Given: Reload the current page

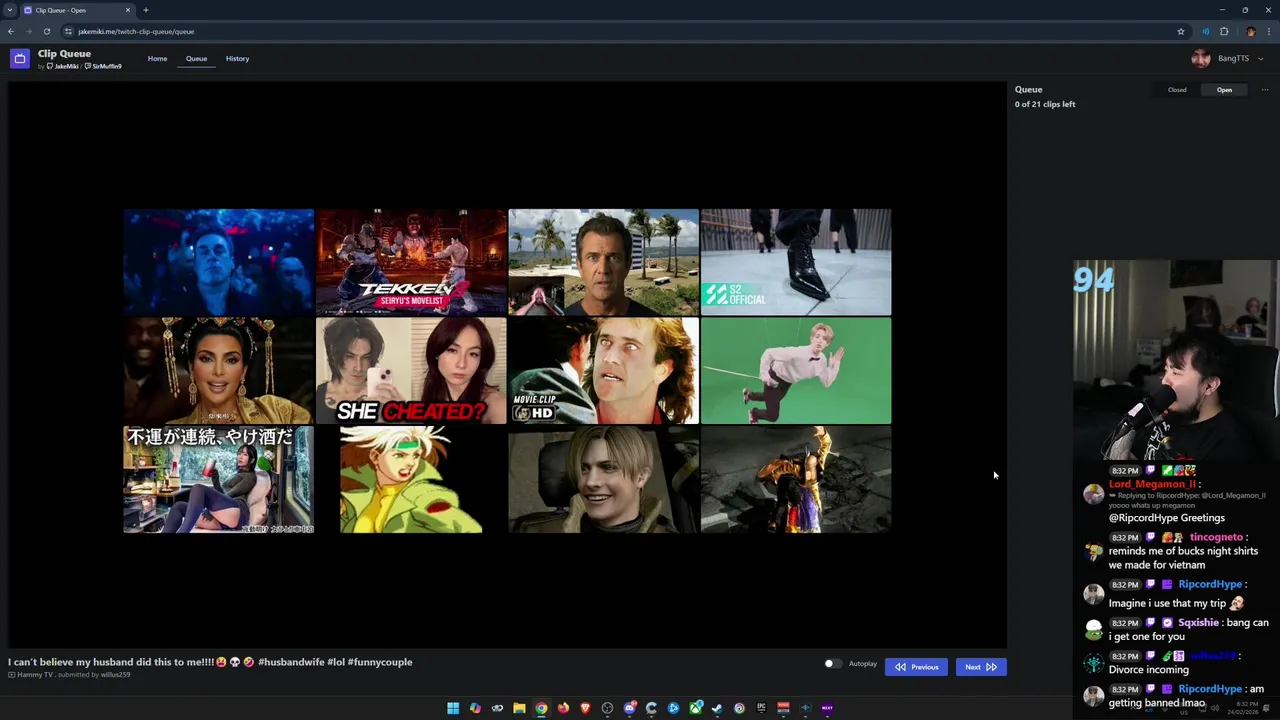Looking at the screenshot, I should pos(46,31).
